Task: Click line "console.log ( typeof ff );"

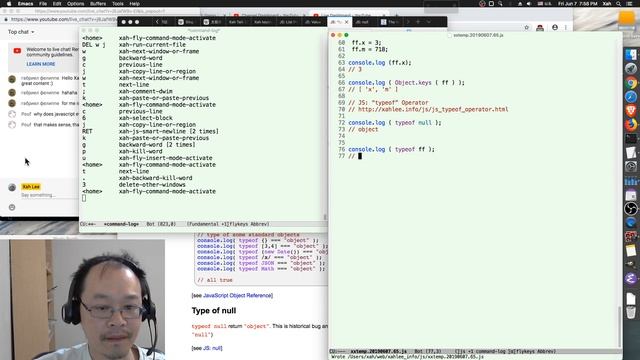Action: point(391,149)
